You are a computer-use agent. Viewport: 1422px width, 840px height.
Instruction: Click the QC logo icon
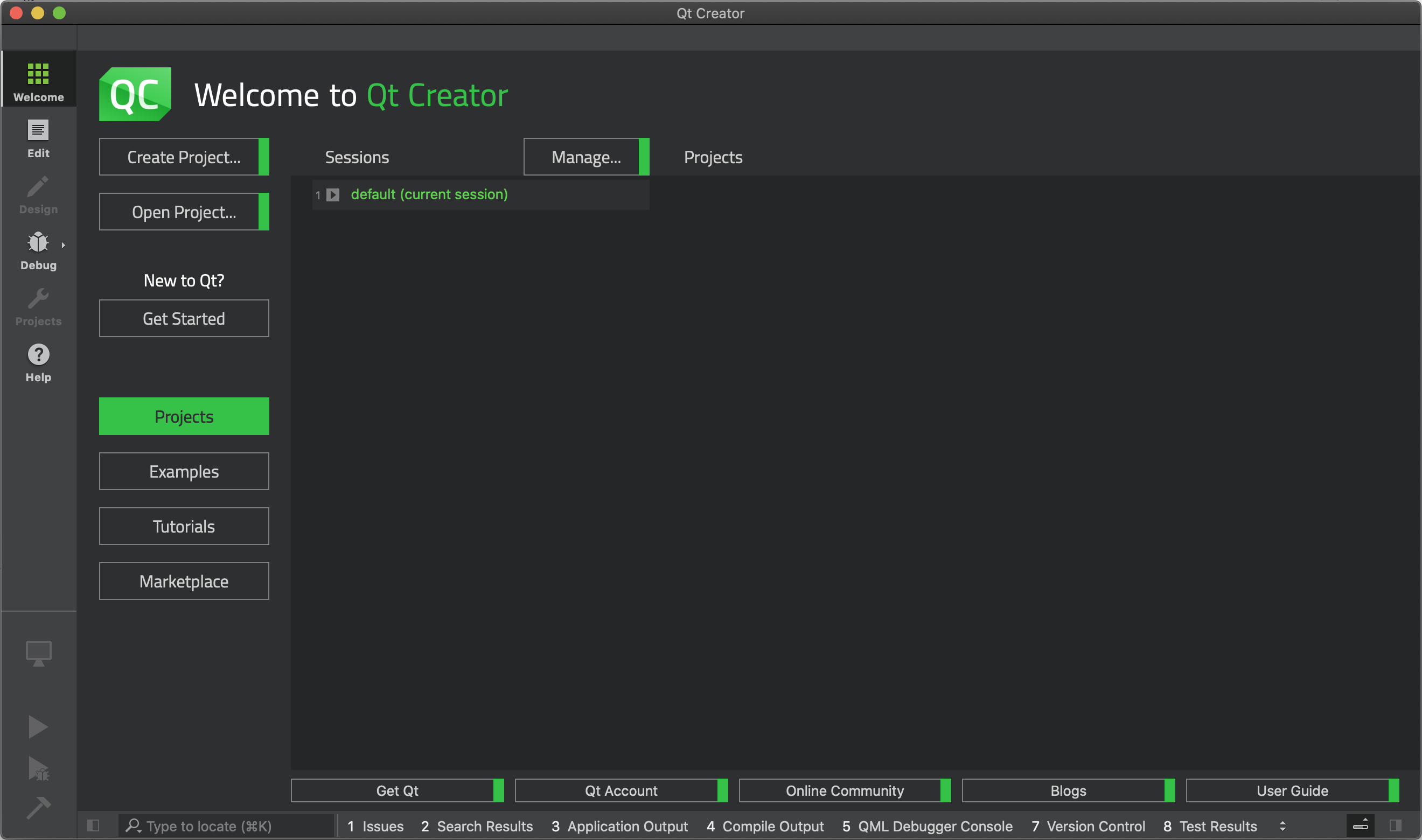click(x=135, y=94)
